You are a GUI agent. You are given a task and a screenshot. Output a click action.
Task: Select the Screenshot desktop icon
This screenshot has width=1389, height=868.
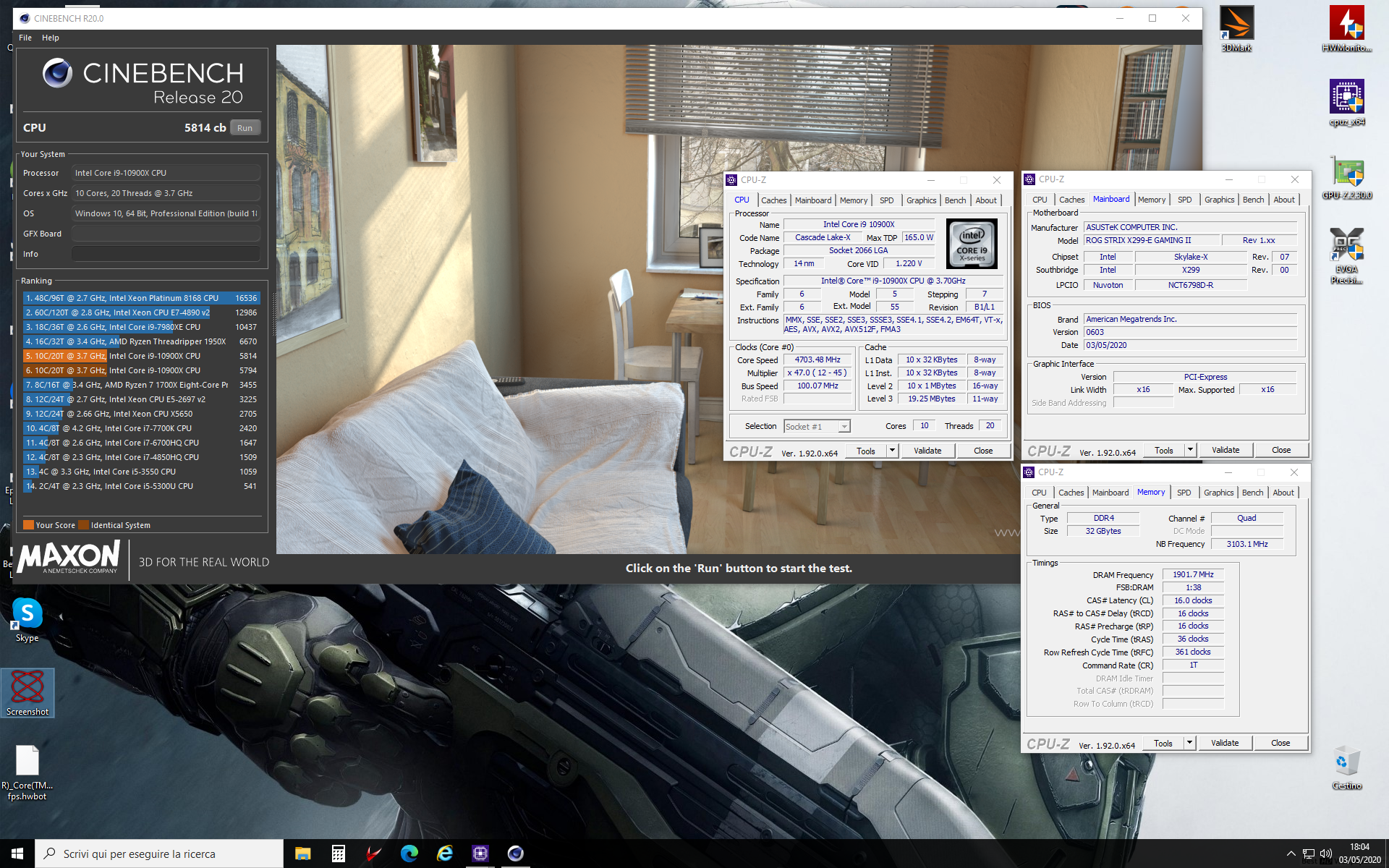click(27, 693)
